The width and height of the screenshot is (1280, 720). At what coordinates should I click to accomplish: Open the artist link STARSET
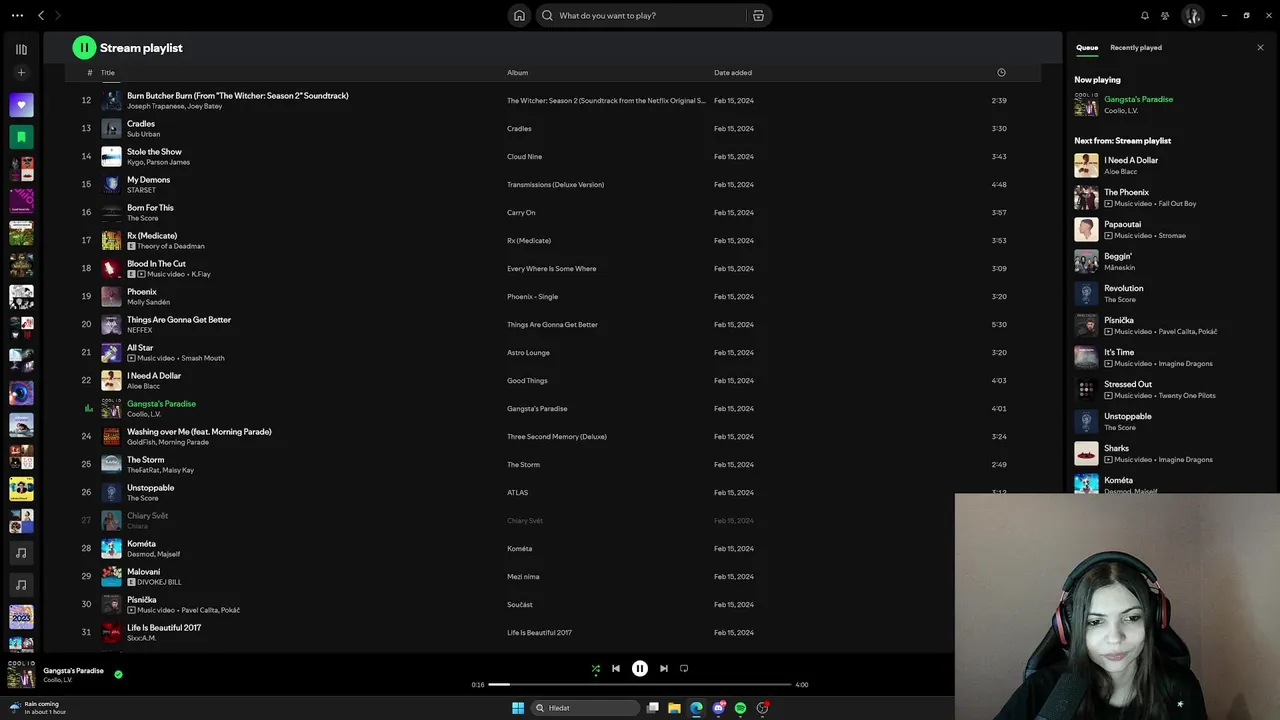pos(141,190)
